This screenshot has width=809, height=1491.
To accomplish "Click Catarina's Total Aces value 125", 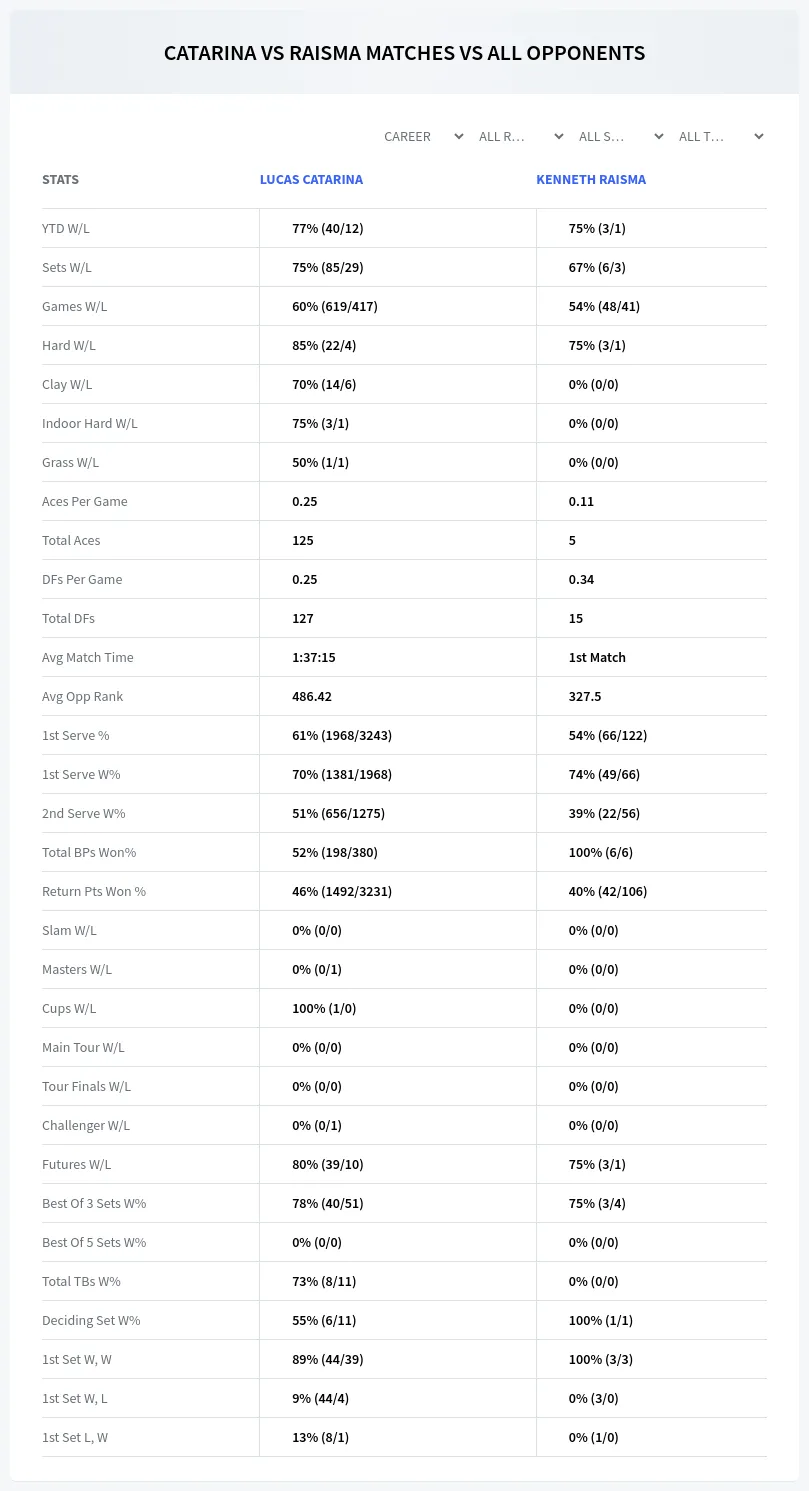I will click(303, 540).
